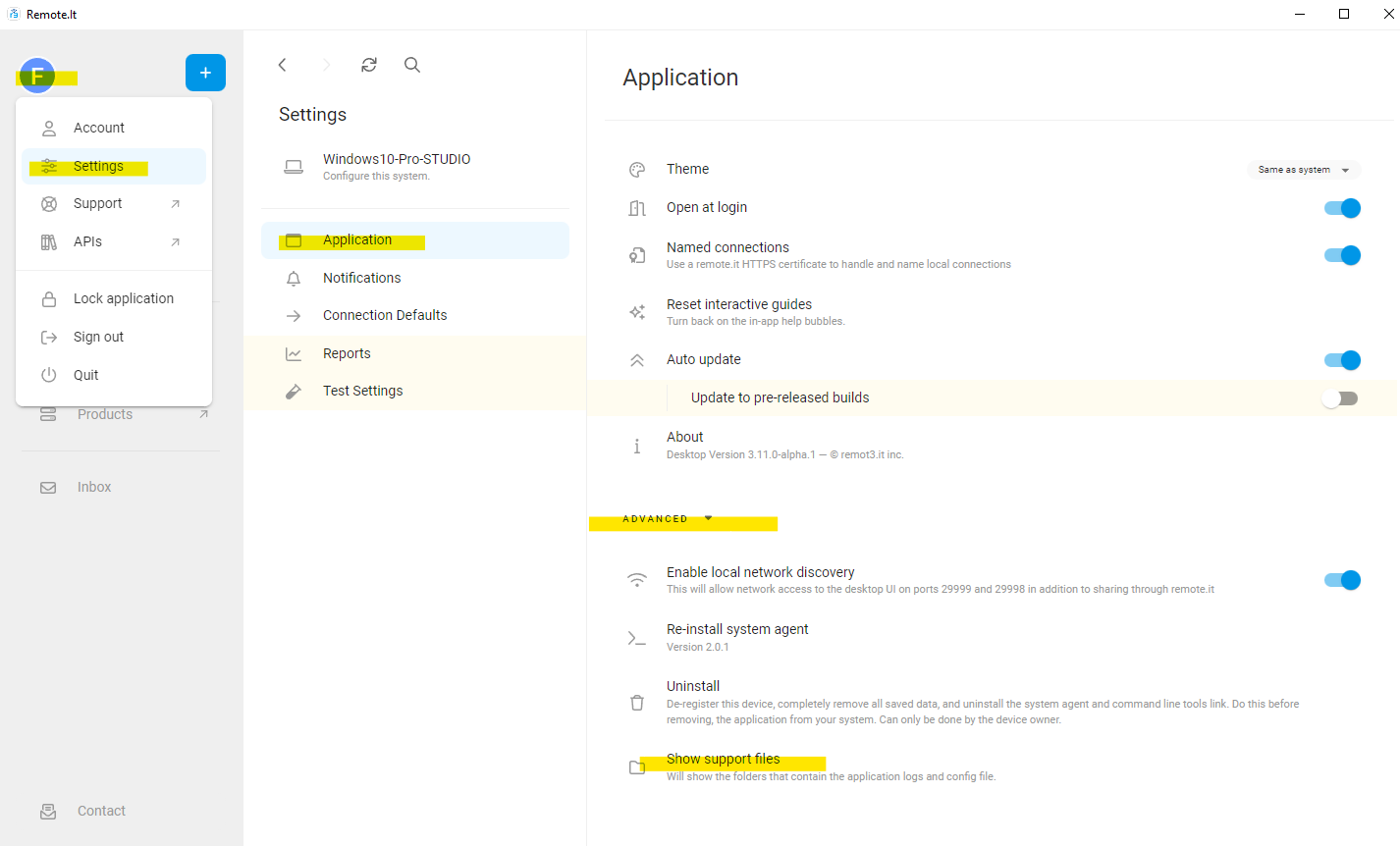This screenshot has height=846, width=1400.
Task: Click the Connection Defaults arrow icon
Action: (x=294, y=316)
